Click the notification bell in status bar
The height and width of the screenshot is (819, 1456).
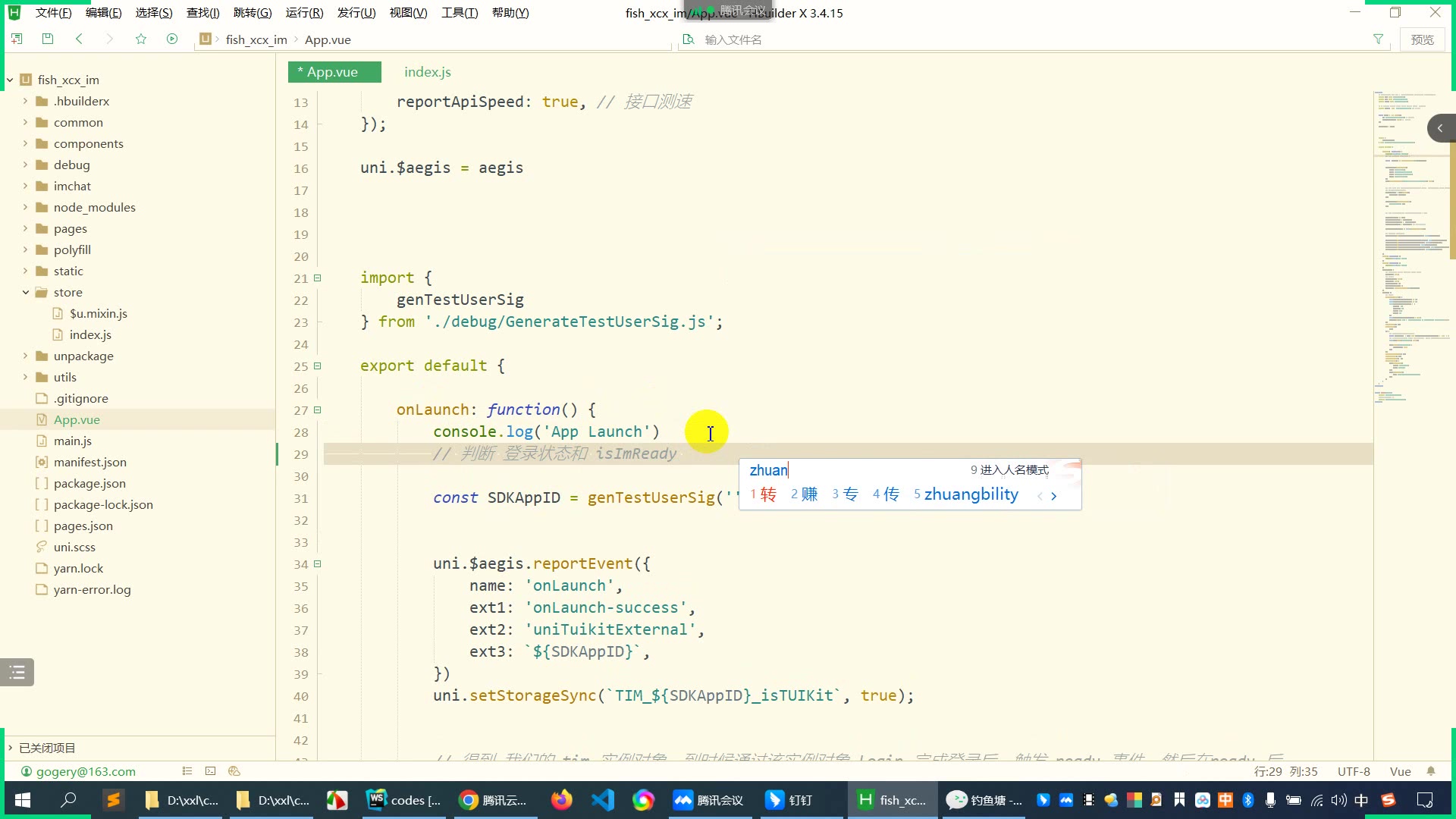pos(1431,771)
